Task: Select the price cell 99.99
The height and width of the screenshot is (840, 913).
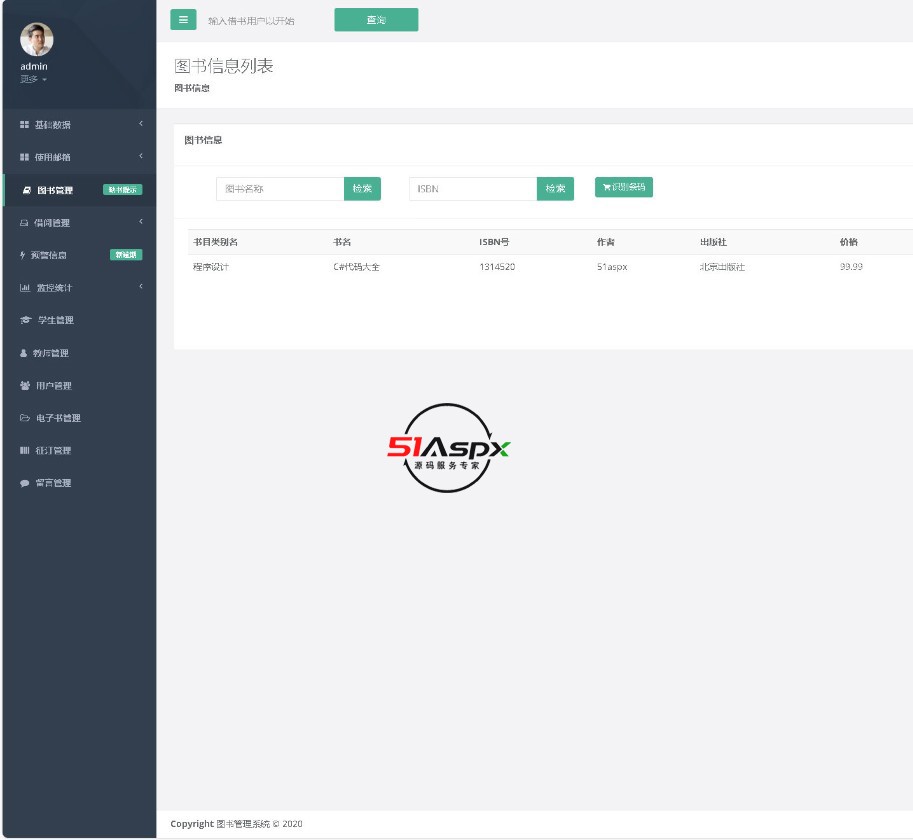Action: tap(851, 267)
